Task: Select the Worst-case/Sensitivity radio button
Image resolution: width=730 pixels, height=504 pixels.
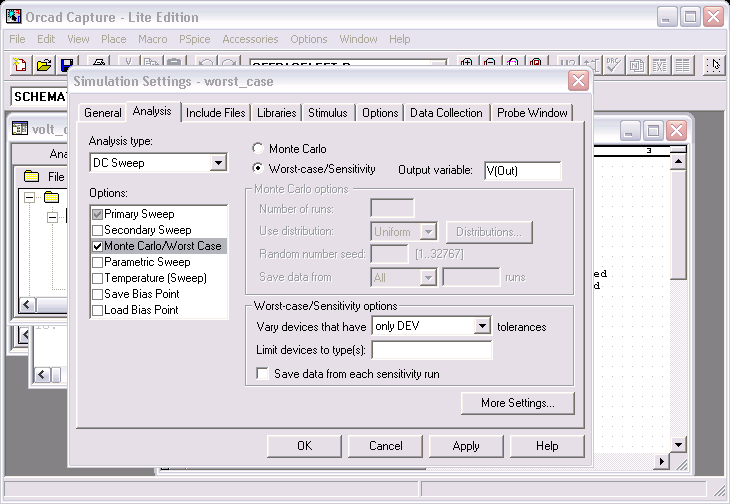Action: click(257, 168)
